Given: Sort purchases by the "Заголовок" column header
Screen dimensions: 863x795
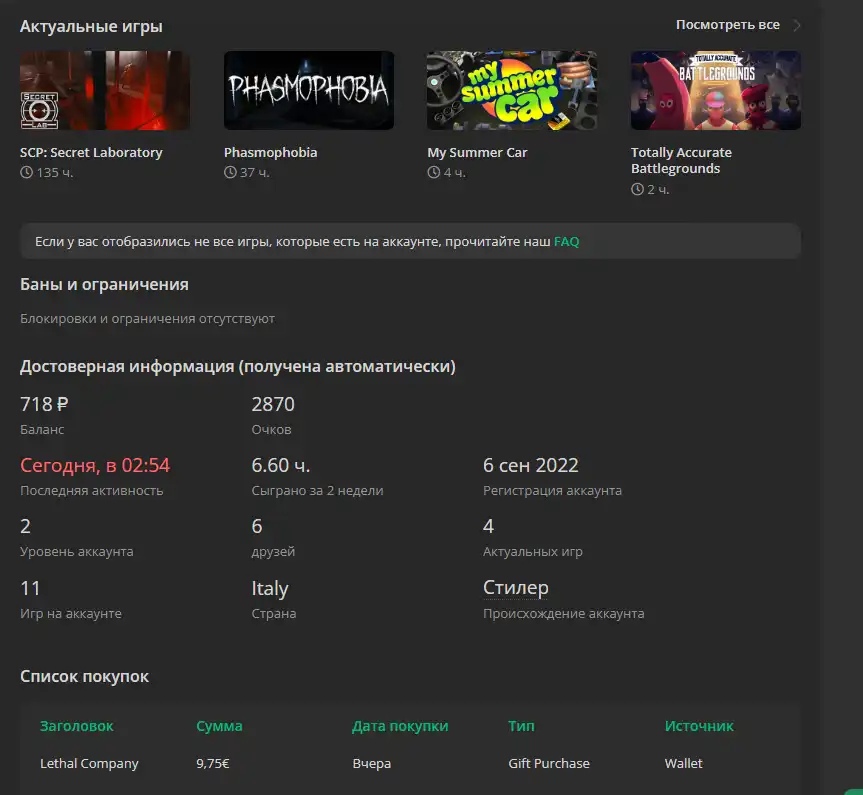Looking at the screenshot, I should pyautogui.click(x=77, y=726).
